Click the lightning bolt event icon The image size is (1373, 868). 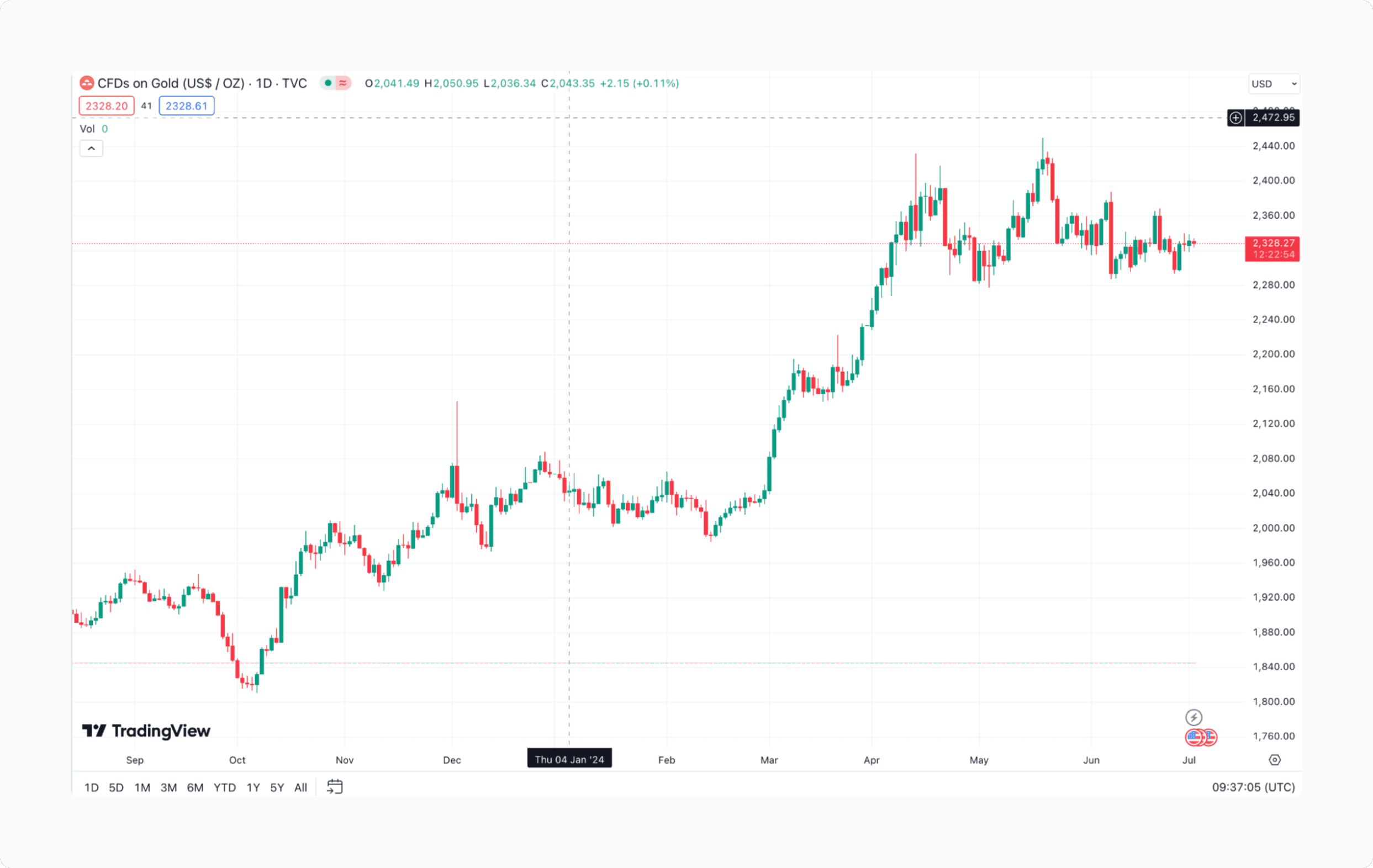[1194, 717]
